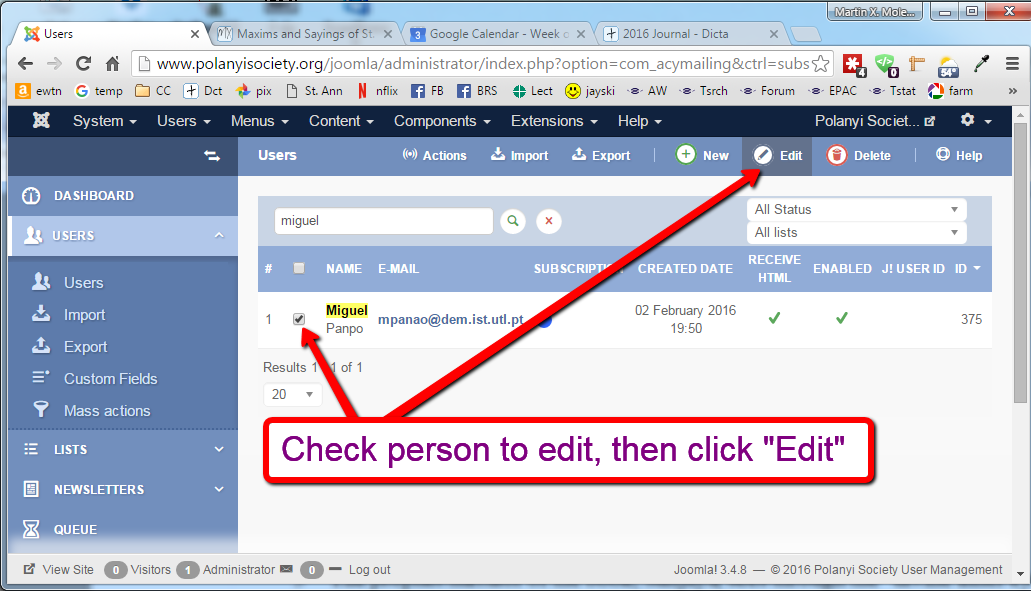Open the Components menu
The image size is (1031, 591).
tap(442, 121)
